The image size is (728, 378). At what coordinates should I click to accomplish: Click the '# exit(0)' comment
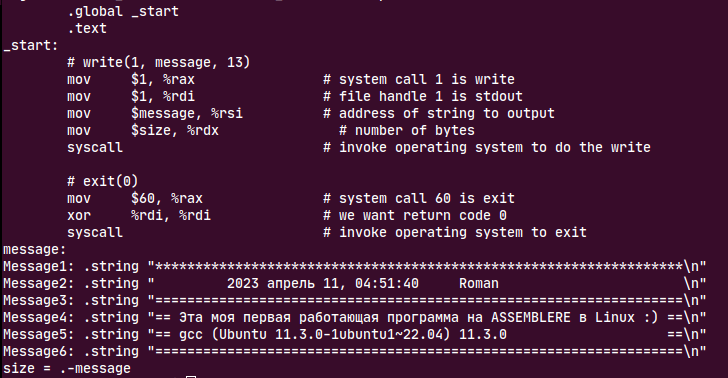[103, 181]
